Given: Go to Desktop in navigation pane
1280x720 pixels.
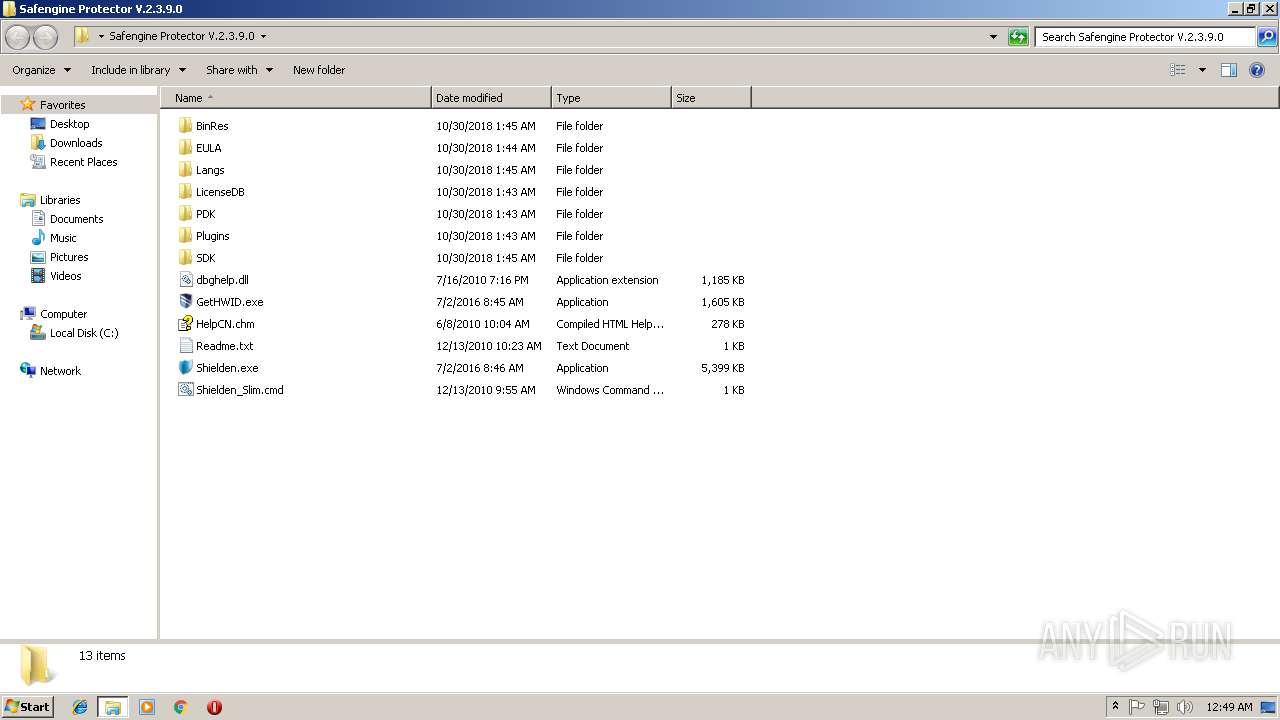Looking at the screenshot, I should tap(69, 124).
